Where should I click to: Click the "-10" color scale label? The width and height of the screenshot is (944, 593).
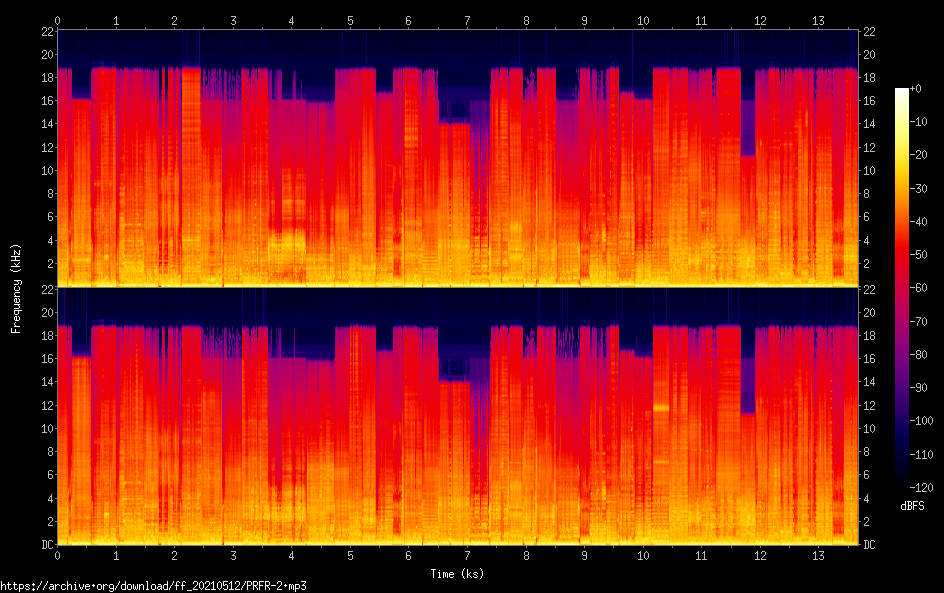[x=918, y=122]
